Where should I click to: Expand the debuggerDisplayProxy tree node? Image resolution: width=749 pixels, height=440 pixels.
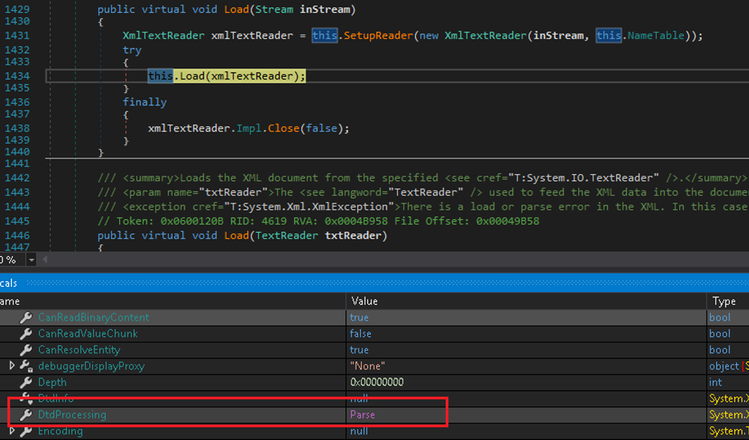[x=12, y=366]
